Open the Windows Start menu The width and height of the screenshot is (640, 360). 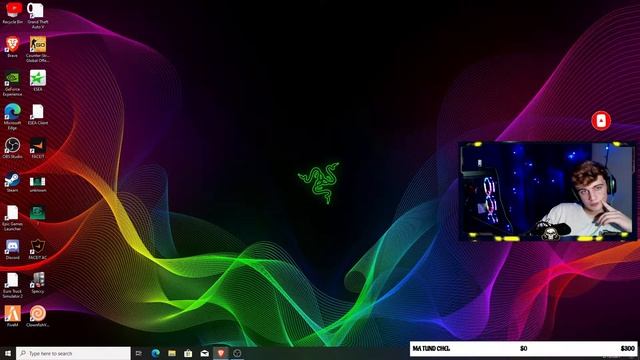coord(8,353)
